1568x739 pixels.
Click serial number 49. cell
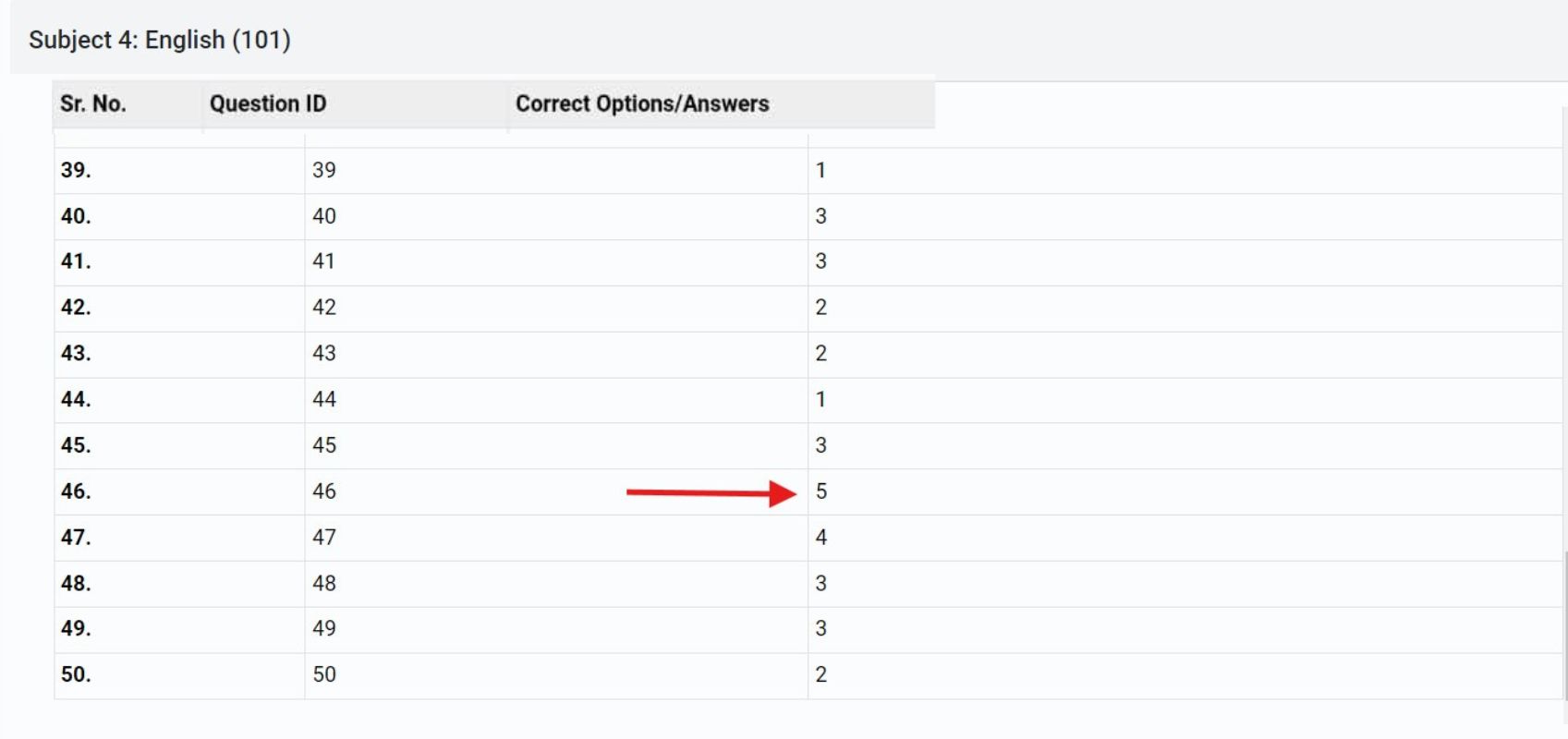coord(76,629)
